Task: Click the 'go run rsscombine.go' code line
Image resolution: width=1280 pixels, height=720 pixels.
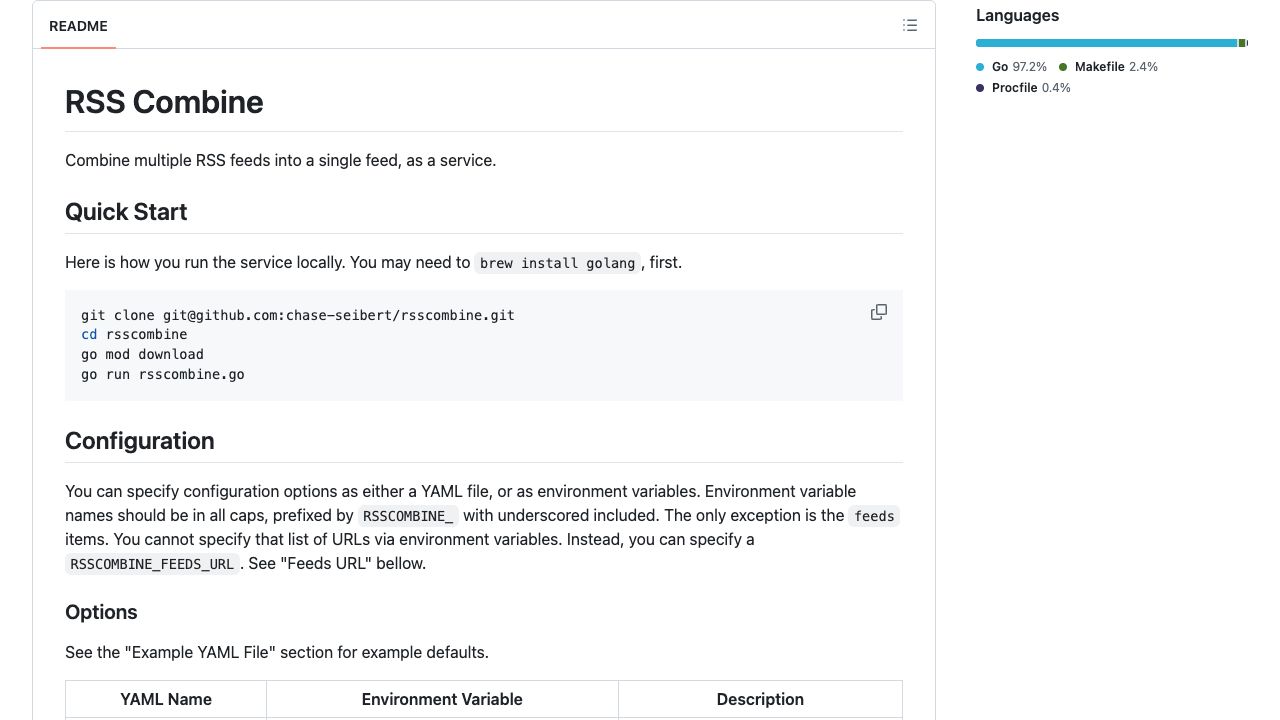Action: [x=163, y=375]
